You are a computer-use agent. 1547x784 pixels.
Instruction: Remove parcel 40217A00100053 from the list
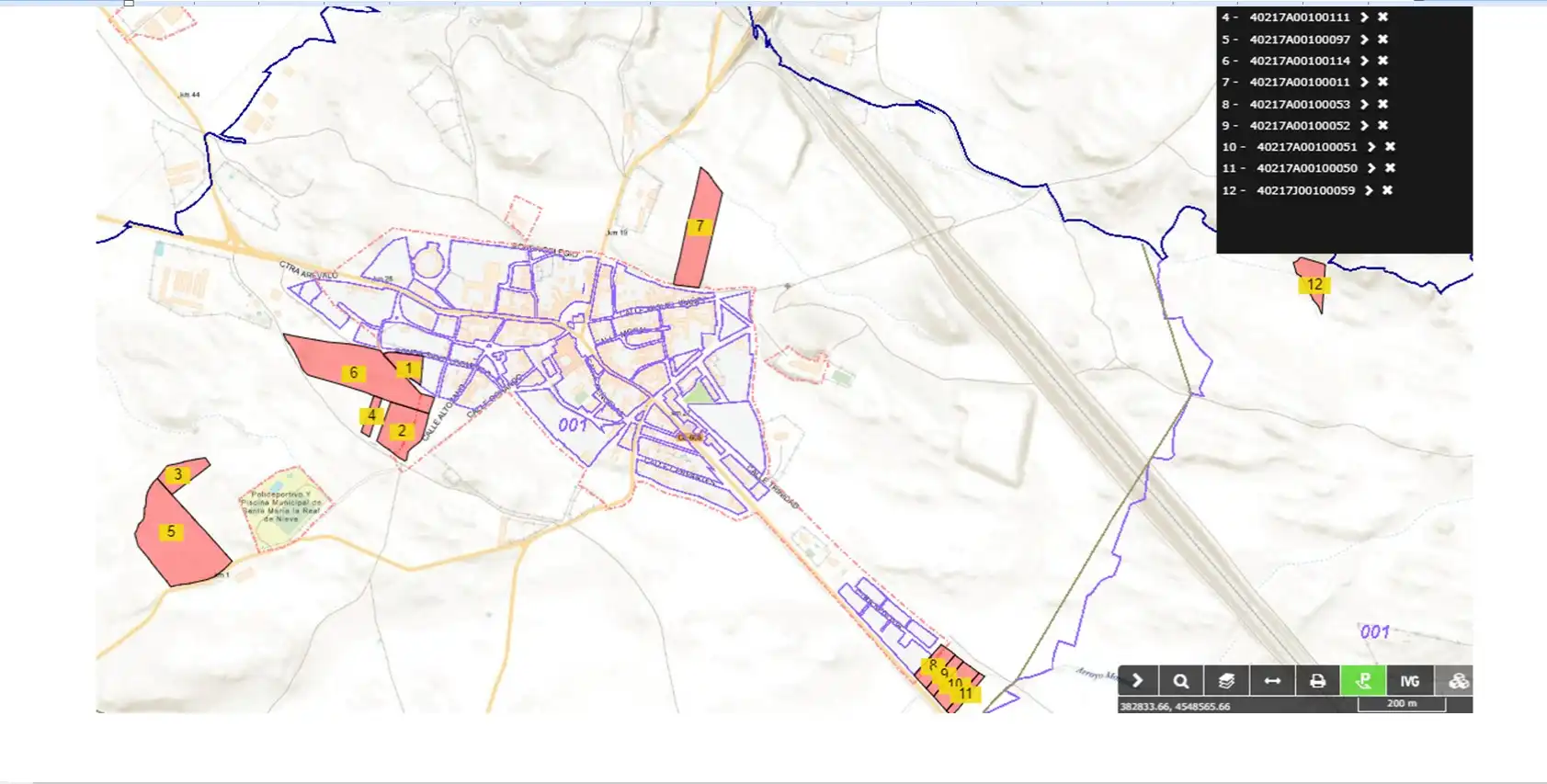[1382, 104]
